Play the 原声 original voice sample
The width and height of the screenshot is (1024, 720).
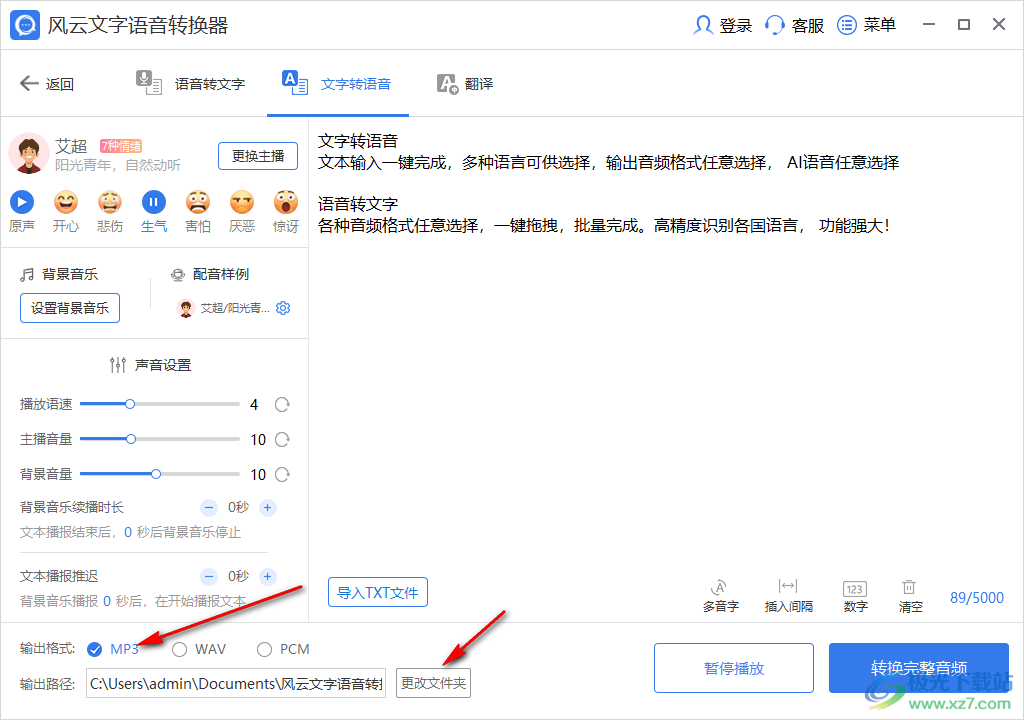[x=22, y=203]
